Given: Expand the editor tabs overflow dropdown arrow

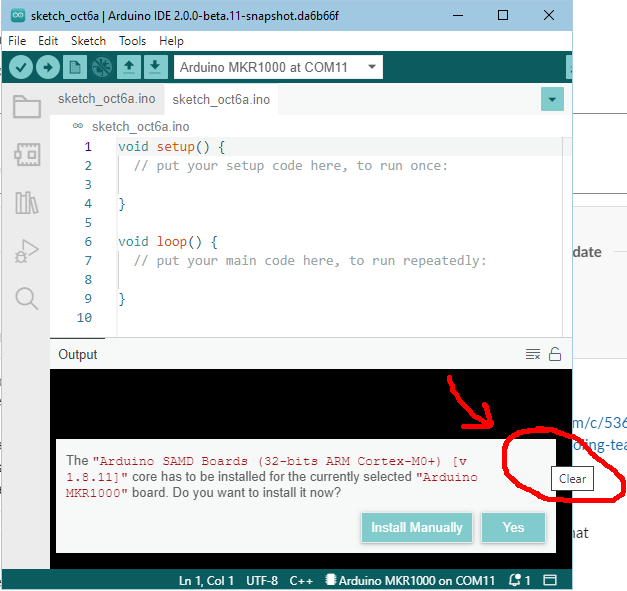Looking at the screenshot, I should click(552, 99).
